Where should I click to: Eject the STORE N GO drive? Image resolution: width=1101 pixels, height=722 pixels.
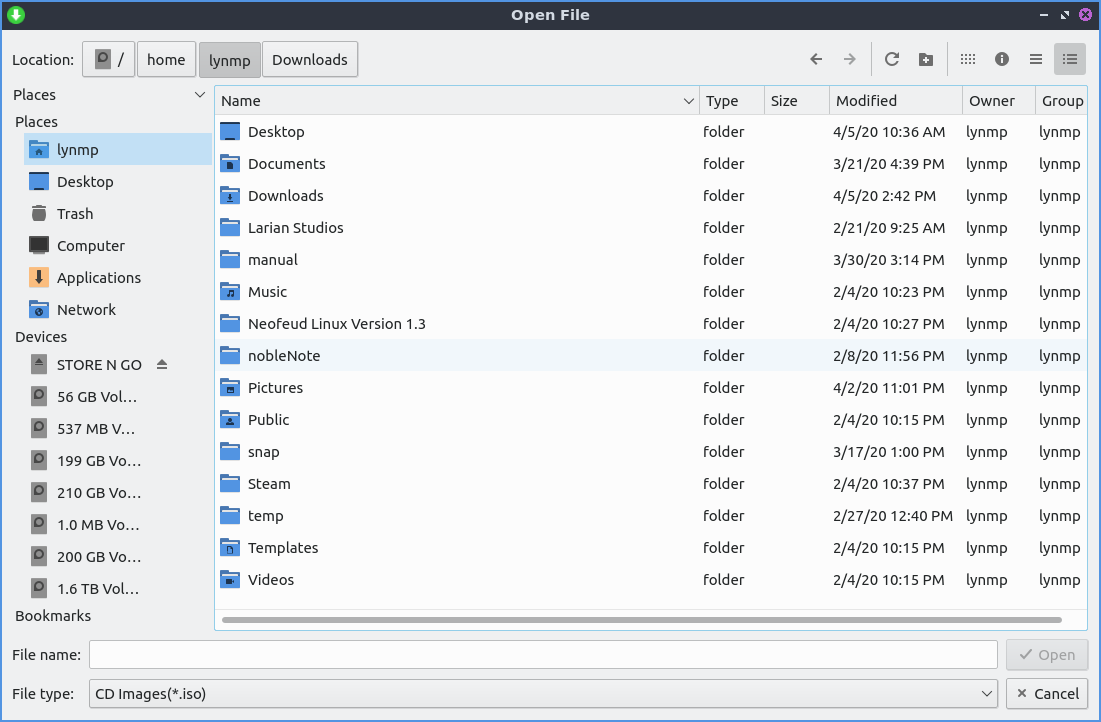pos(162,365)
